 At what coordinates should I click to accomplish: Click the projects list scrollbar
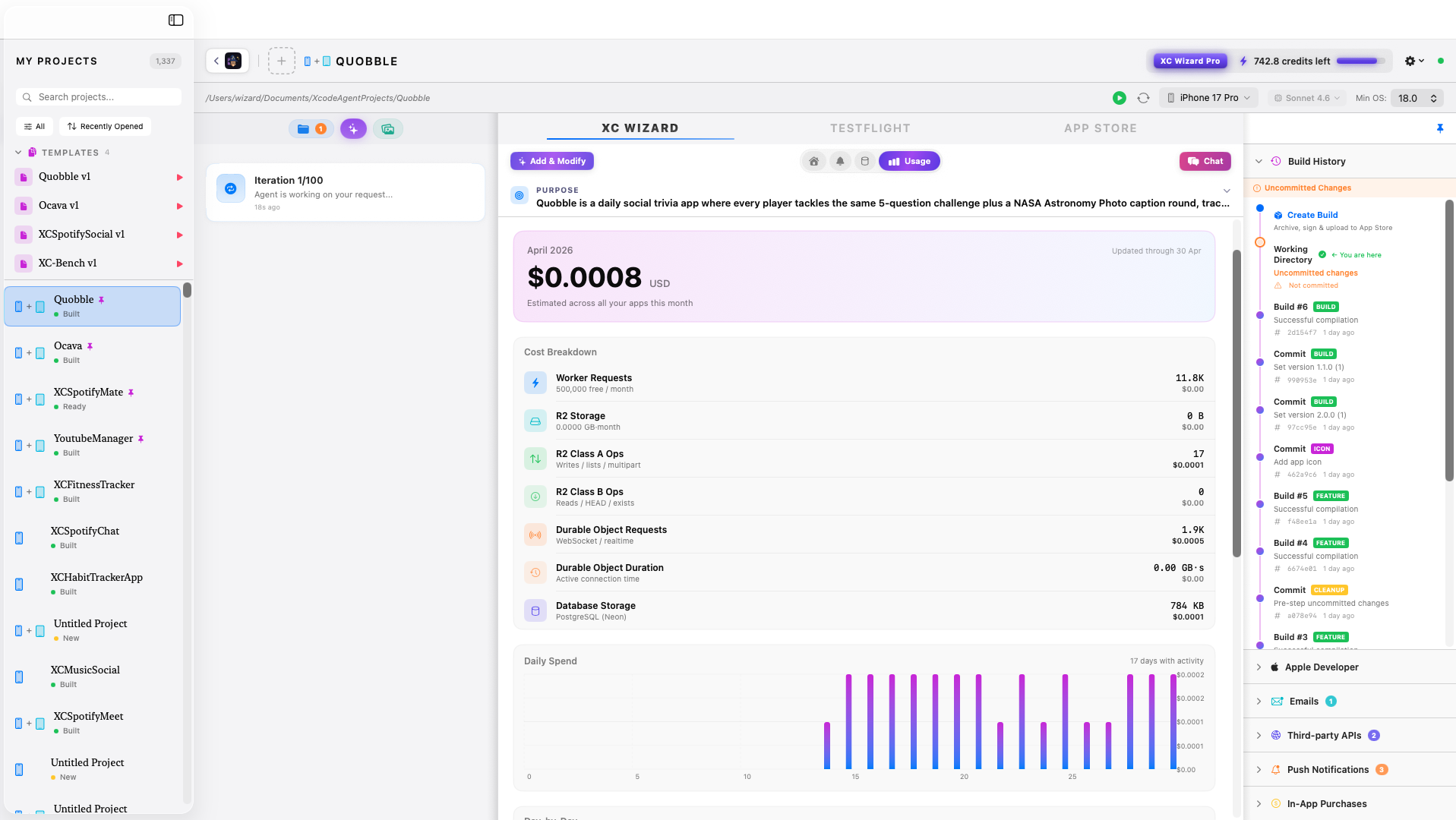point(187,290)
